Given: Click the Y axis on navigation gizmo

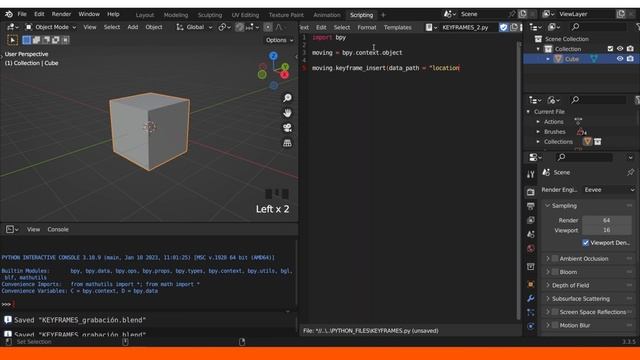Looking at the screenshot, I should point(285,67).
